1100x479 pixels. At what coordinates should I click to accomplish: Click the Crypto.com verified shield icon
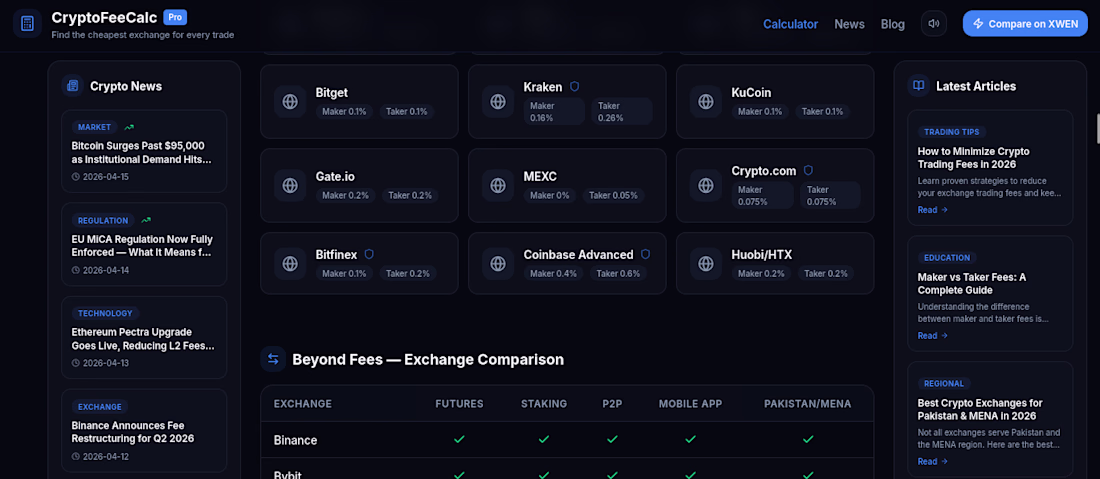click(808, 171)
